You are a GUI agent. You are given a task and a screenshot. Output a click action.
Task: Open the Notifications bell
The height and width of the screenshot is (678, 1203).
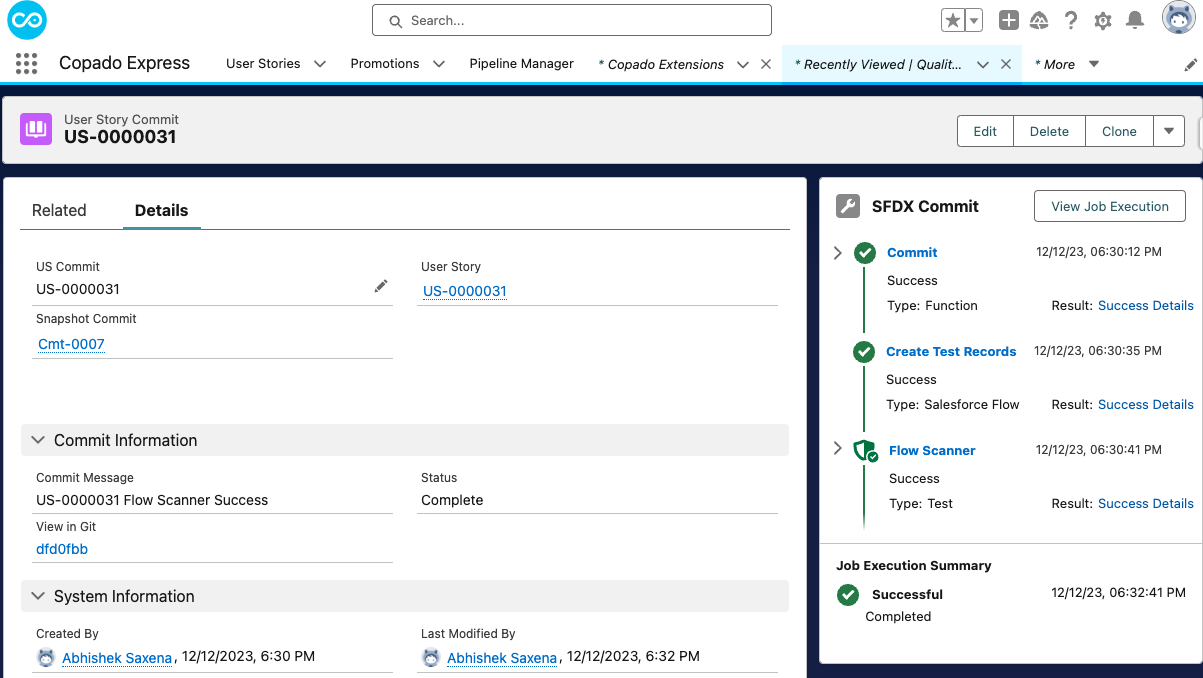[x=1135, y=20]
